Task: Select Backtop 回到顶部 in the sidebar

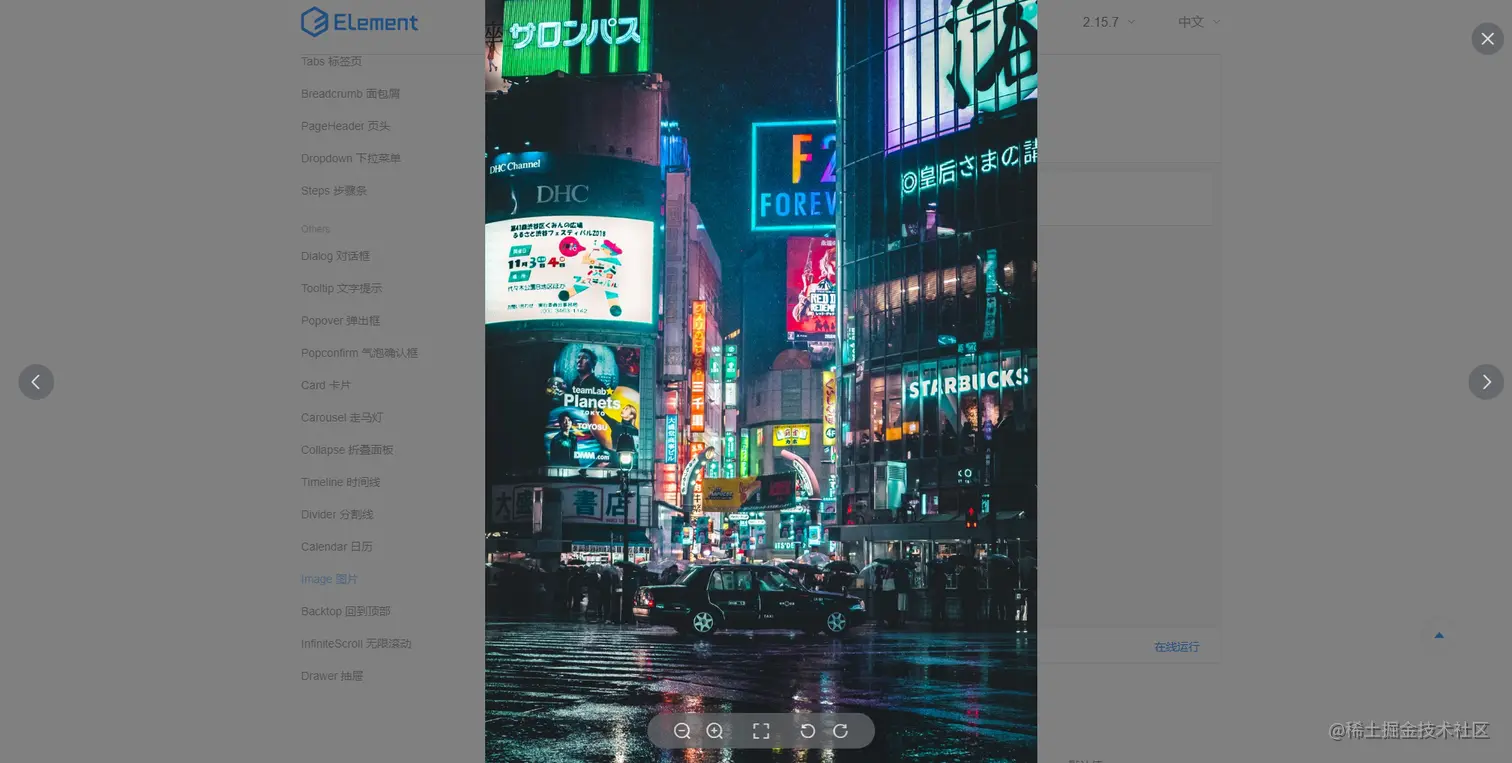Action: (x=346, y=611)
